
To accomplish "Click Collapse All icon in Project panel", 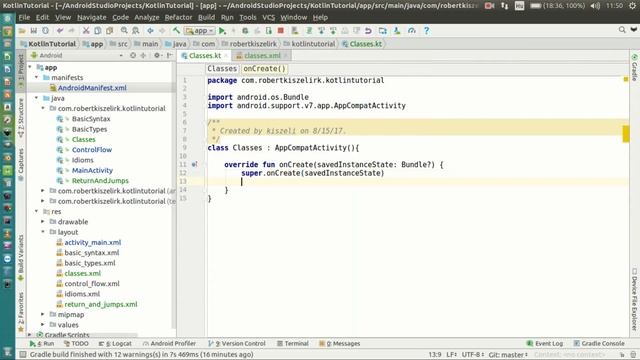I will click(x=143, y=55).
